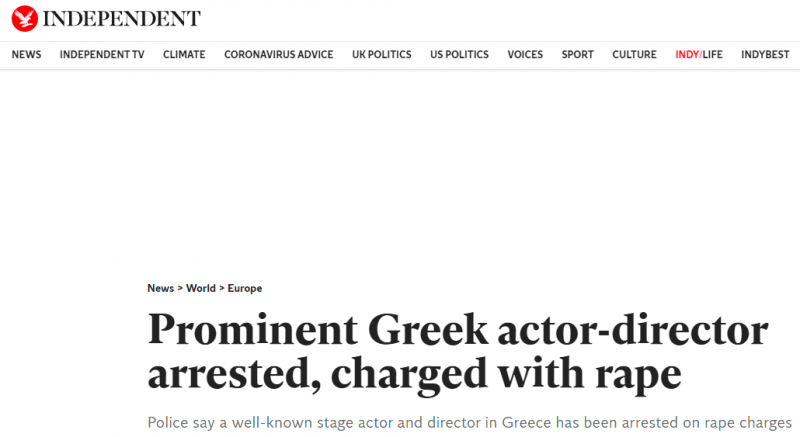Click the Europe breadcrumb link

(x=245, y=288)
